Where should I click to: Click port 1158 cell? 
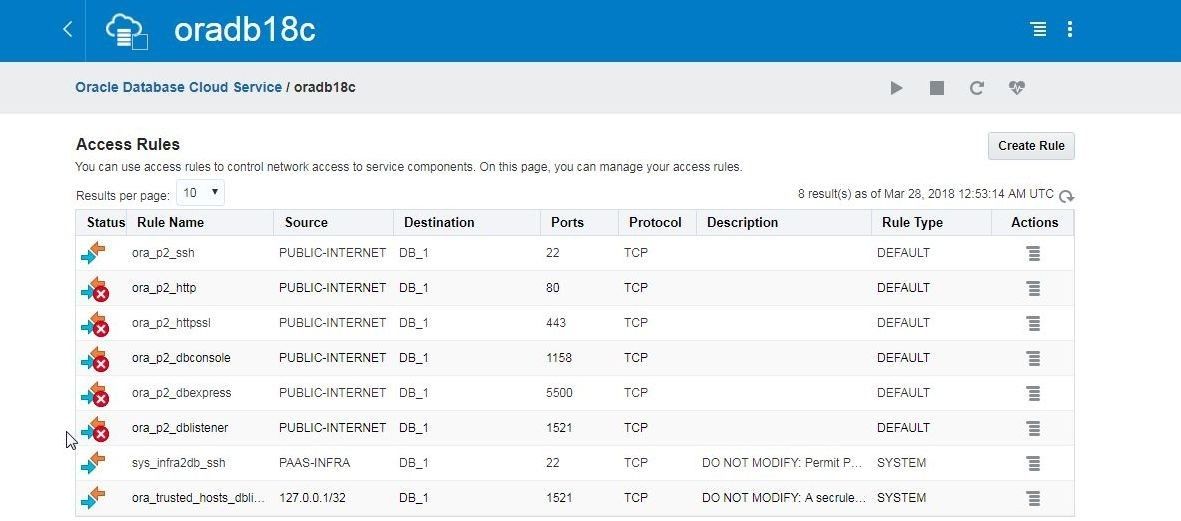tap(559, 358)
